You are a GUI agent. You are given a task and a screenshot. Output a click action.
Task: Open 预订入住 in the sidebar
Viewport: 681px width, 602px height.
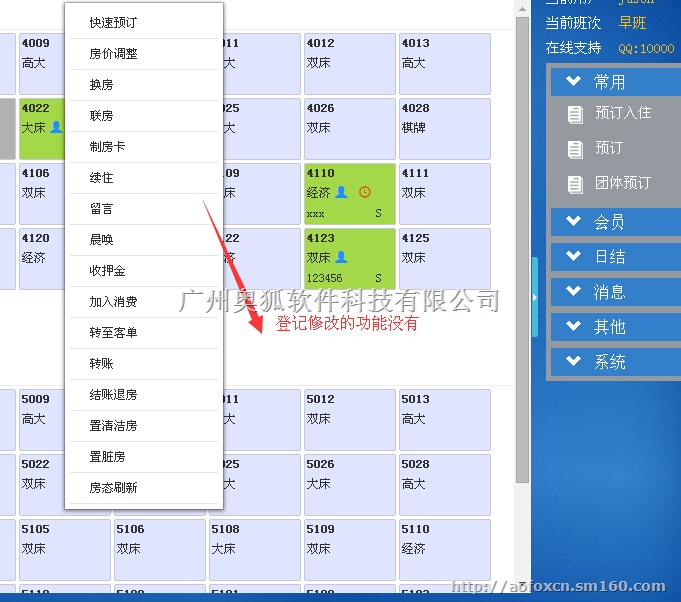(x=623, y=113)
